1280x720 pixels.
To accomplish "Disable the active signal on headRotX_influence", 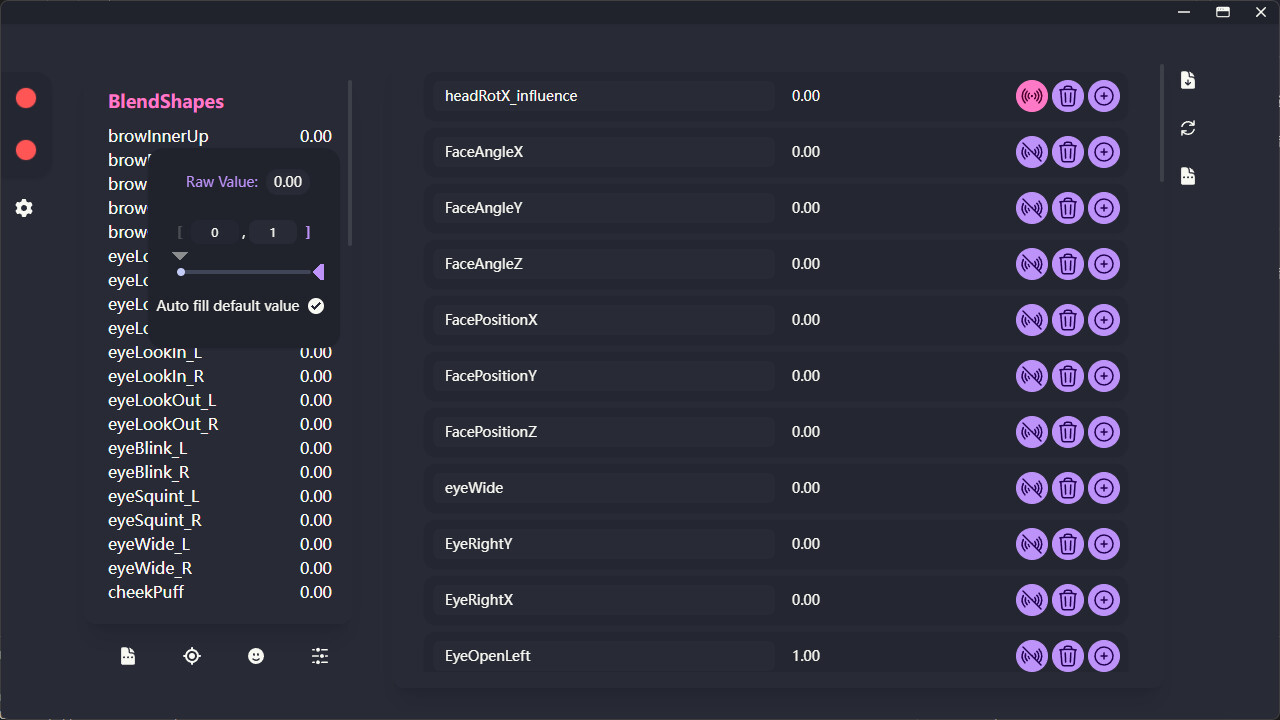I will (1031, 96).
